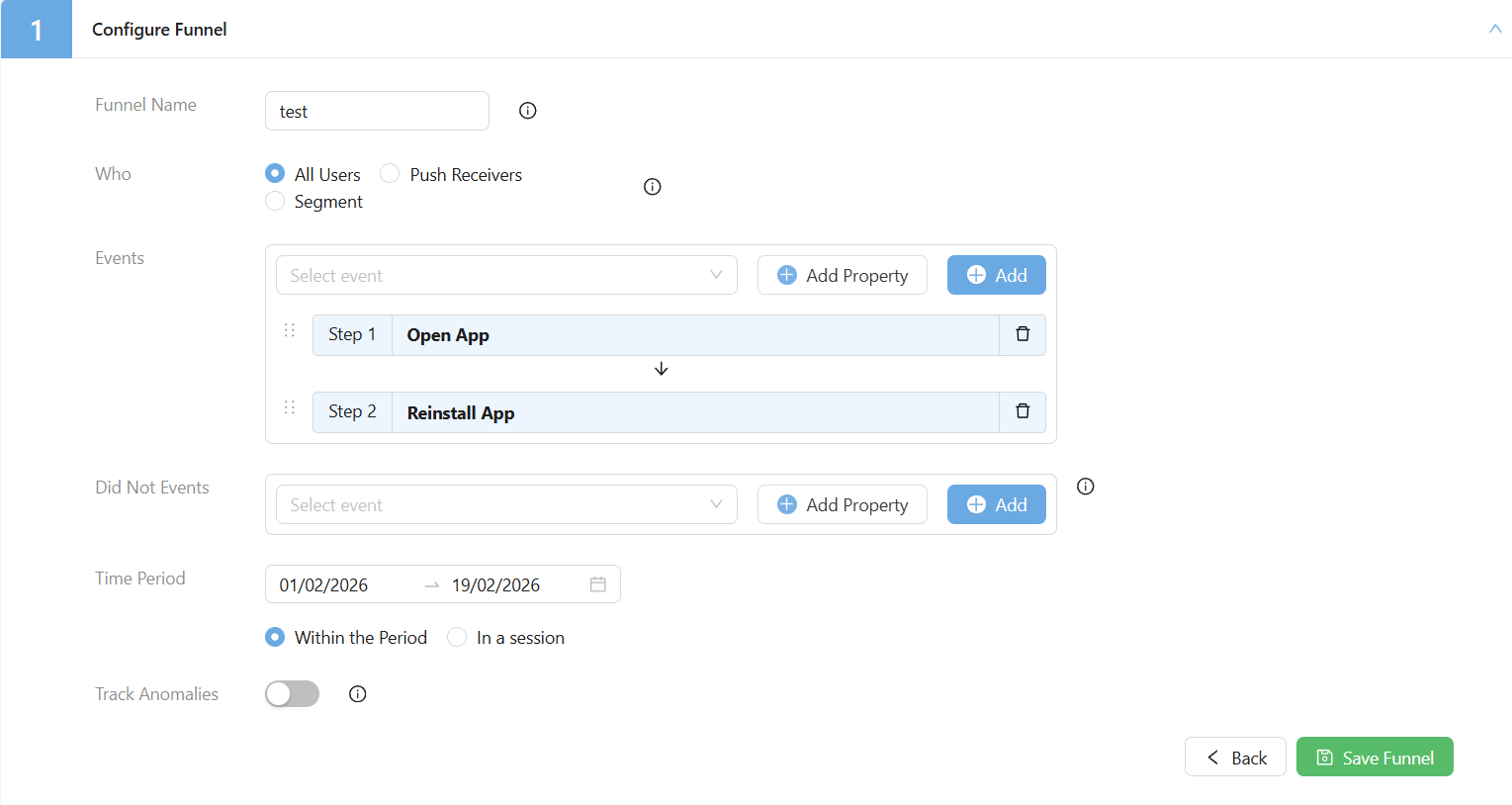
Task: Remove Step 2 Reinstall App via trash icon
Action: [x=1023, y=411]
